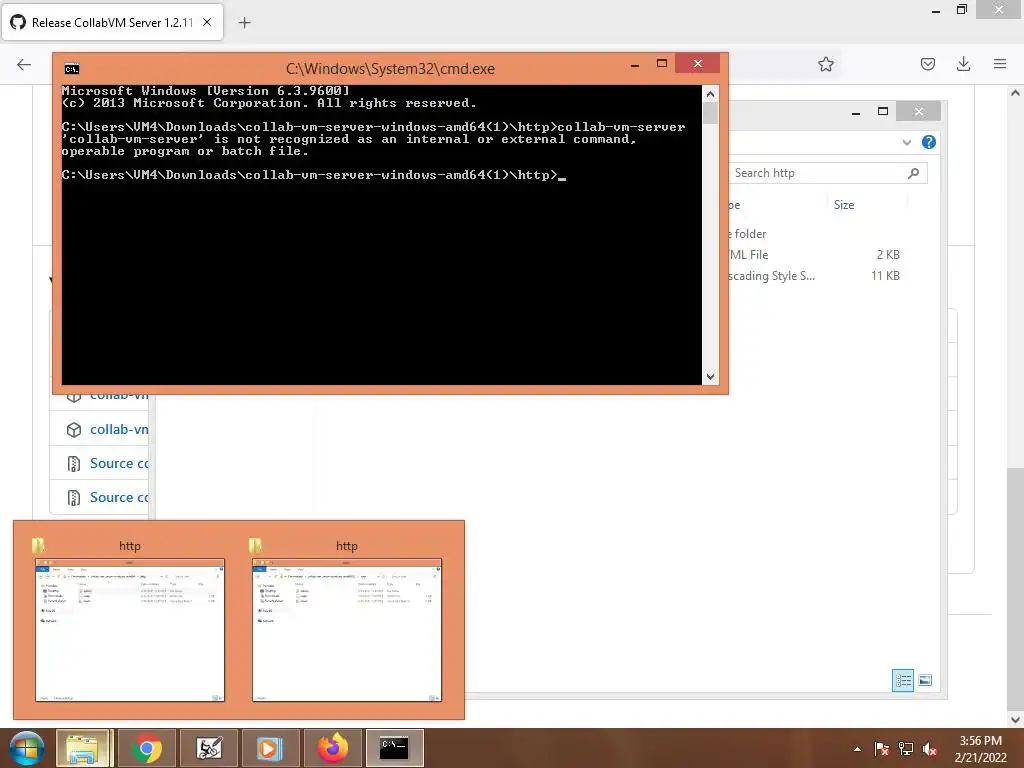The width and height of the screenshot is (1024, 768).
Task: Bookmark this page with the star icon
Action: [825, 64]
